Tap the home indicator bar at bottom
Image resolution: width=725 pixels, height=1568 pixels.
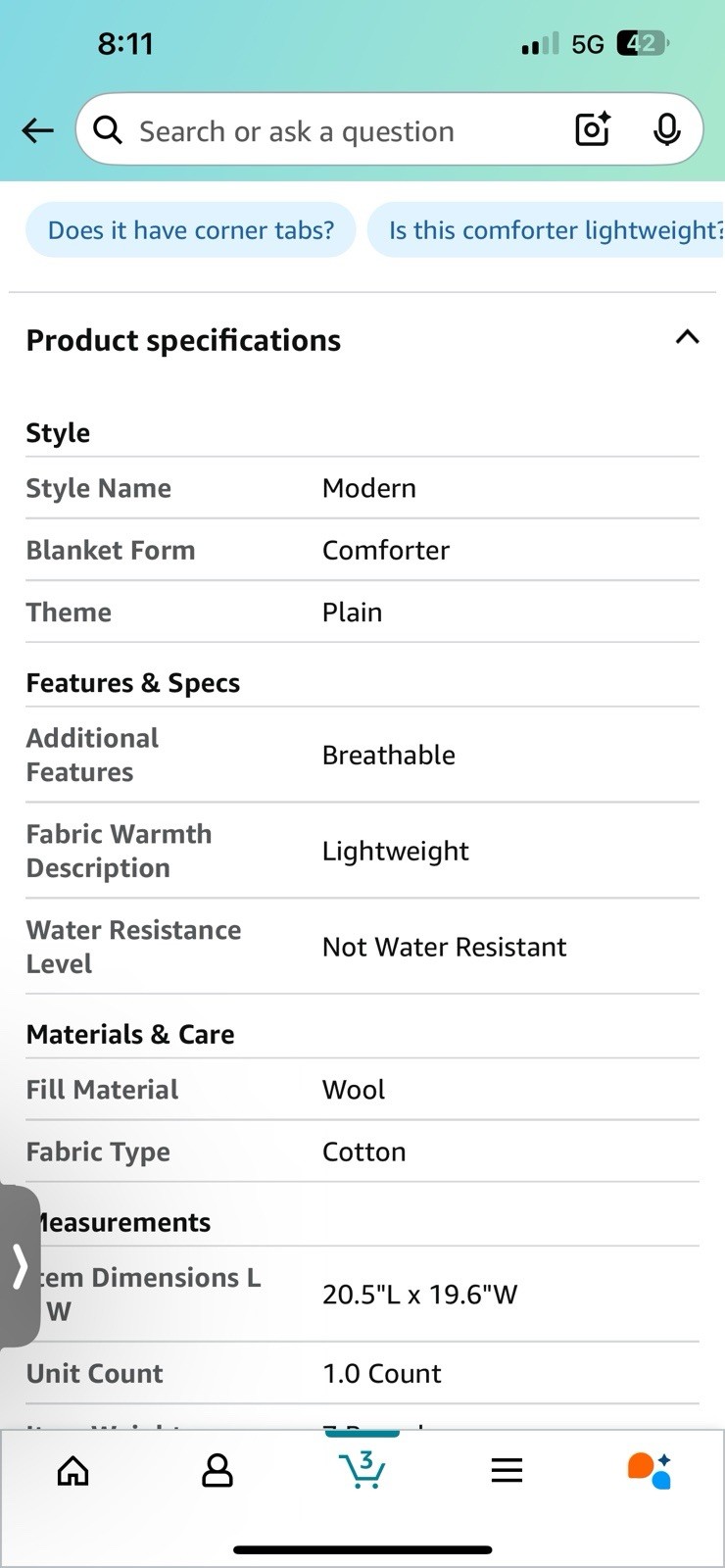pos(362,1549)
